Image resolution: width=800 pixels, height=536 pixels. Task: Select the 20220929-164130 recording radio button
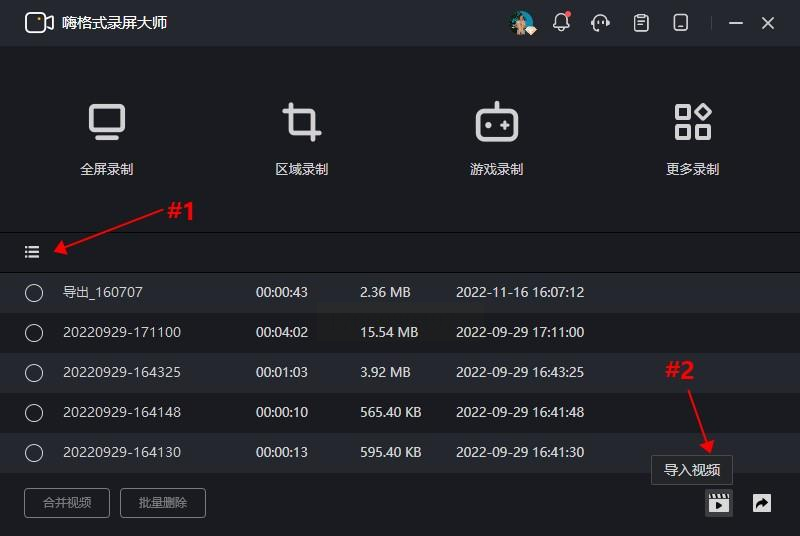(34, 452)
